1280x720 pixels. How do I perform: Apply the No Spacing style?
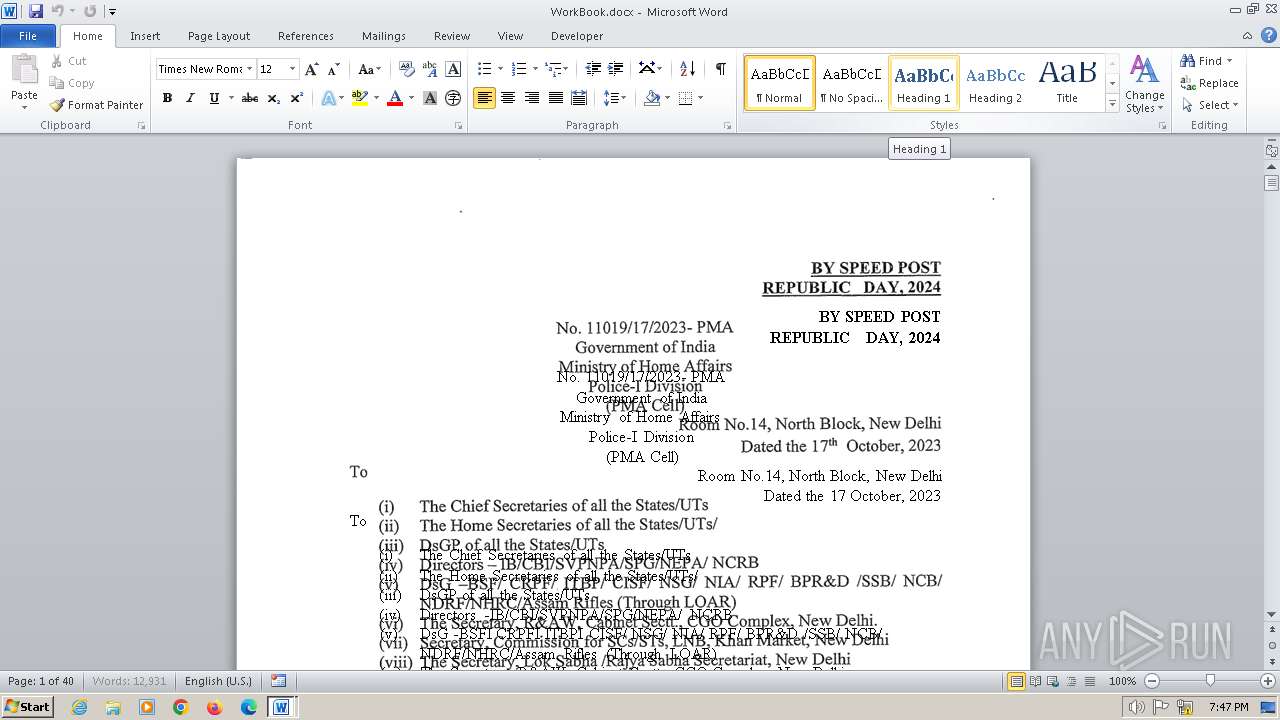click(x=852, y=82)
